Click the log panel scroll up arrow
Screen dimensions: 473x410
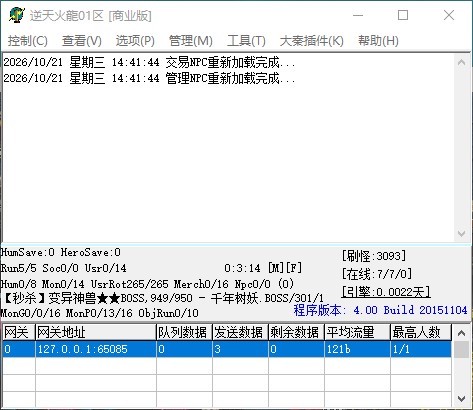point(461,62)
